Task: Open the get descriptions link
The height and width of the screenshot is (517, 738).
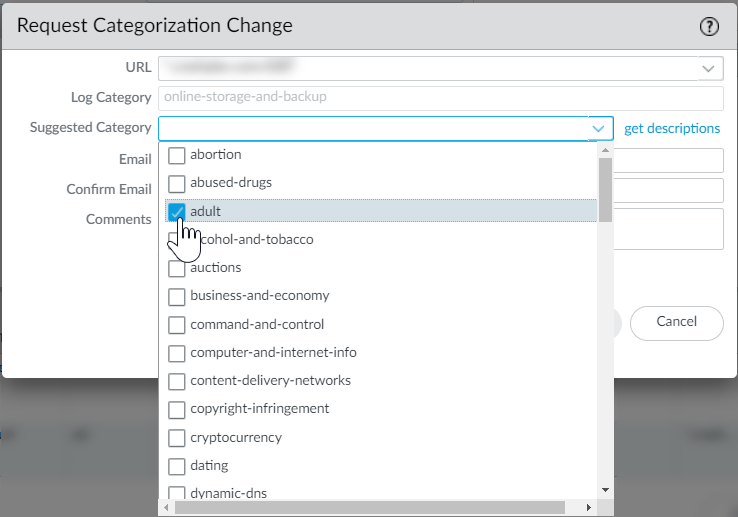Action: pyautogui.click(x=672, y=129)
